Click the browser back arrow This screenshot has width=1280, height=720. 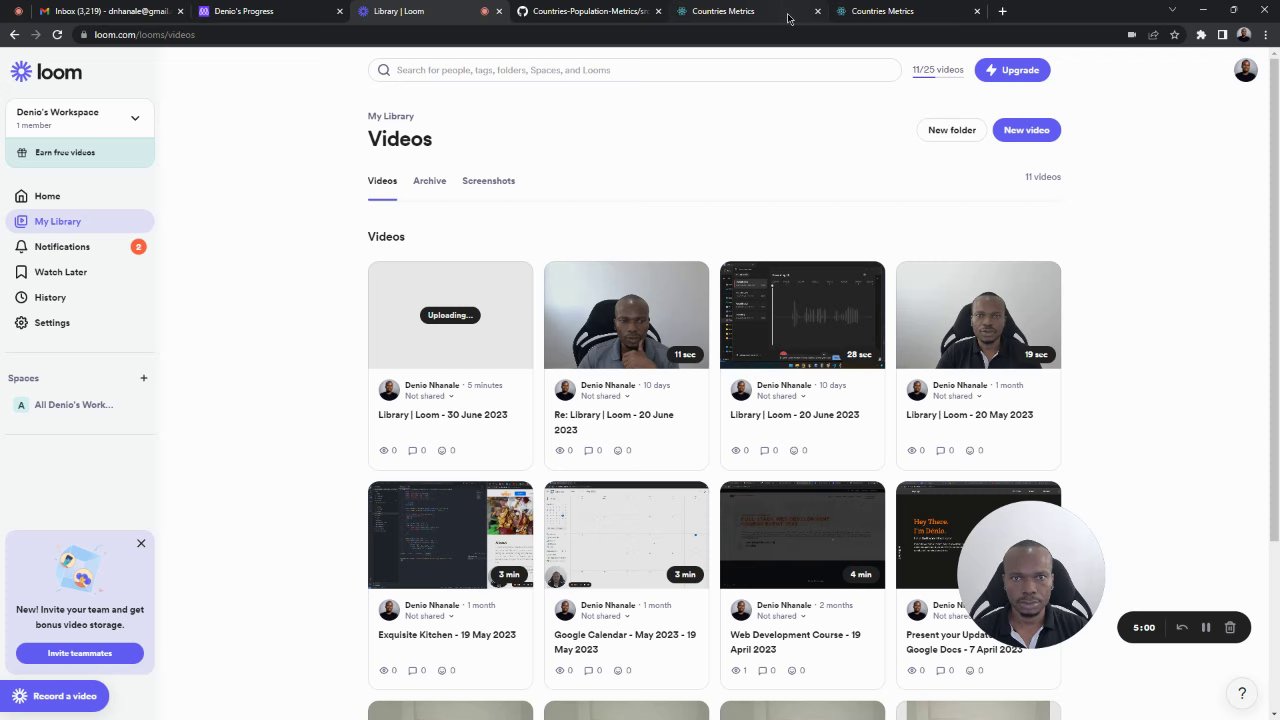click(14, 34)
